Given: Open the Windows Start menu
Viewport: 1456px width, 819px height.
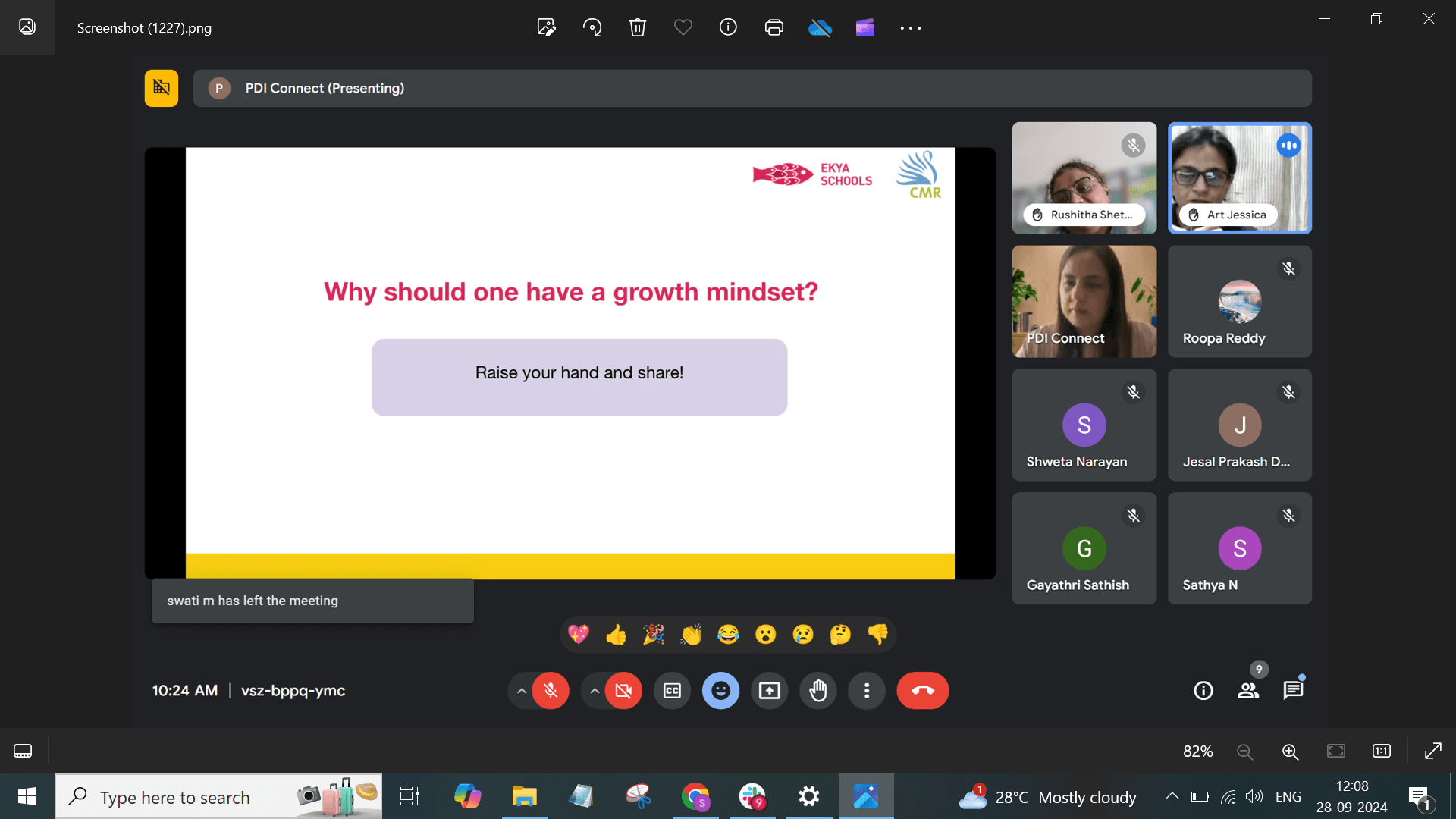Looking at the screenshot, I should point(27,796).
